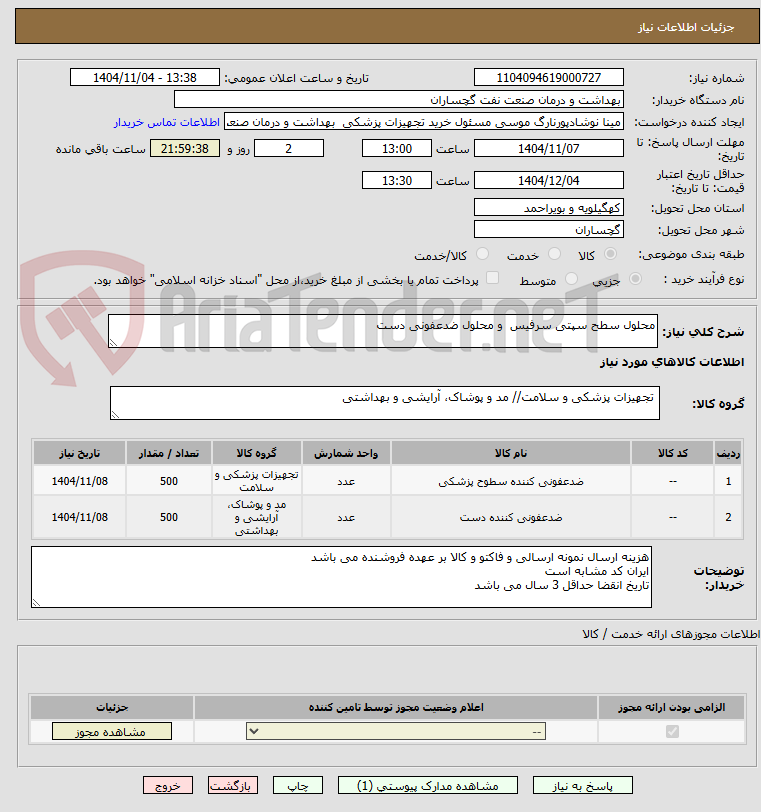Click the اعلام وضعیت مجوز column header
The width and height of the screenshot is (761, 812).
tap(396, 707)
